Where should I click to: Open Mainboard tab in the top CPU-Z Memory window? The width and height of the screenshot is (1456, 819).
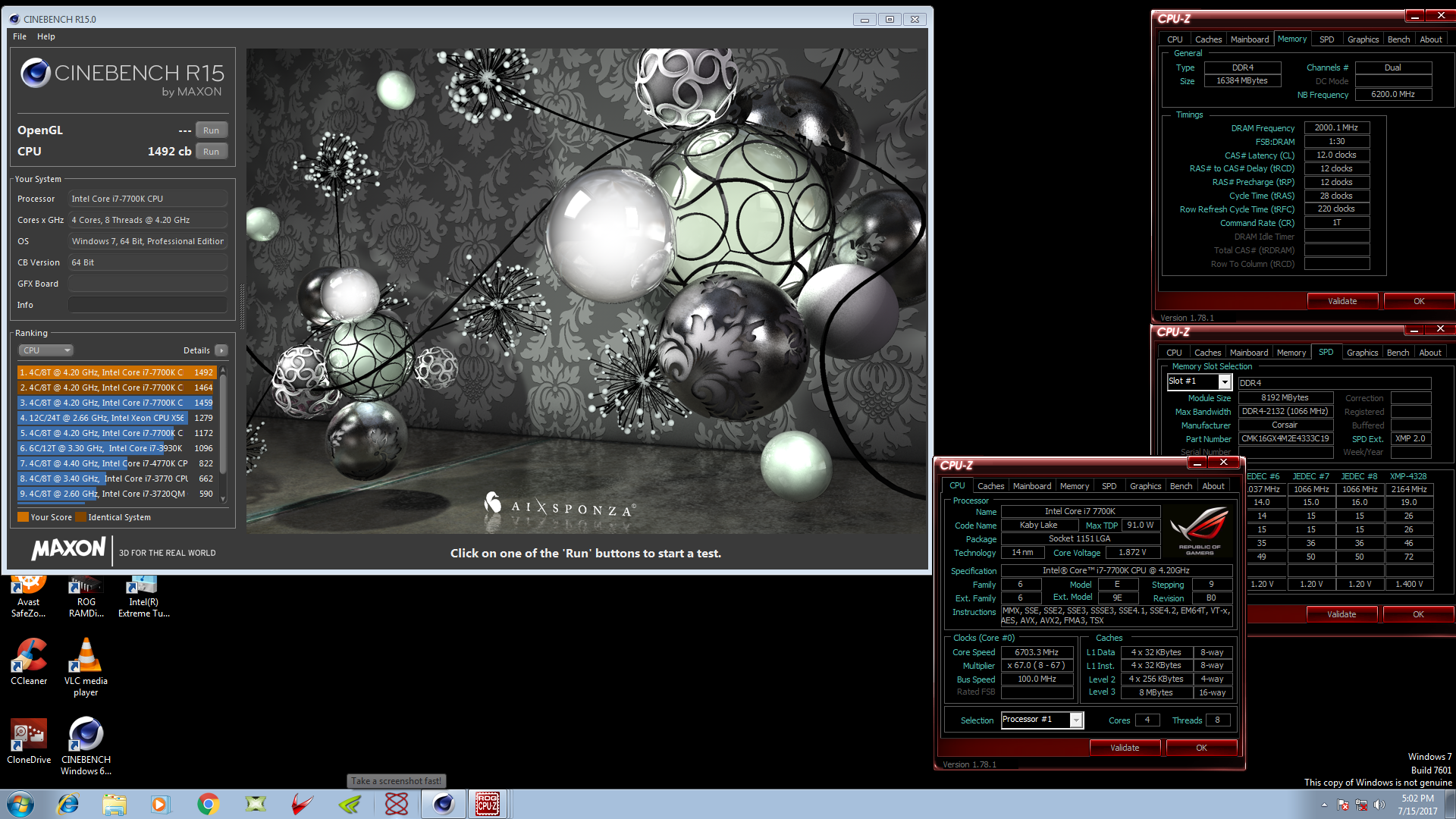pyautogui.click(x=1250, y=39)
